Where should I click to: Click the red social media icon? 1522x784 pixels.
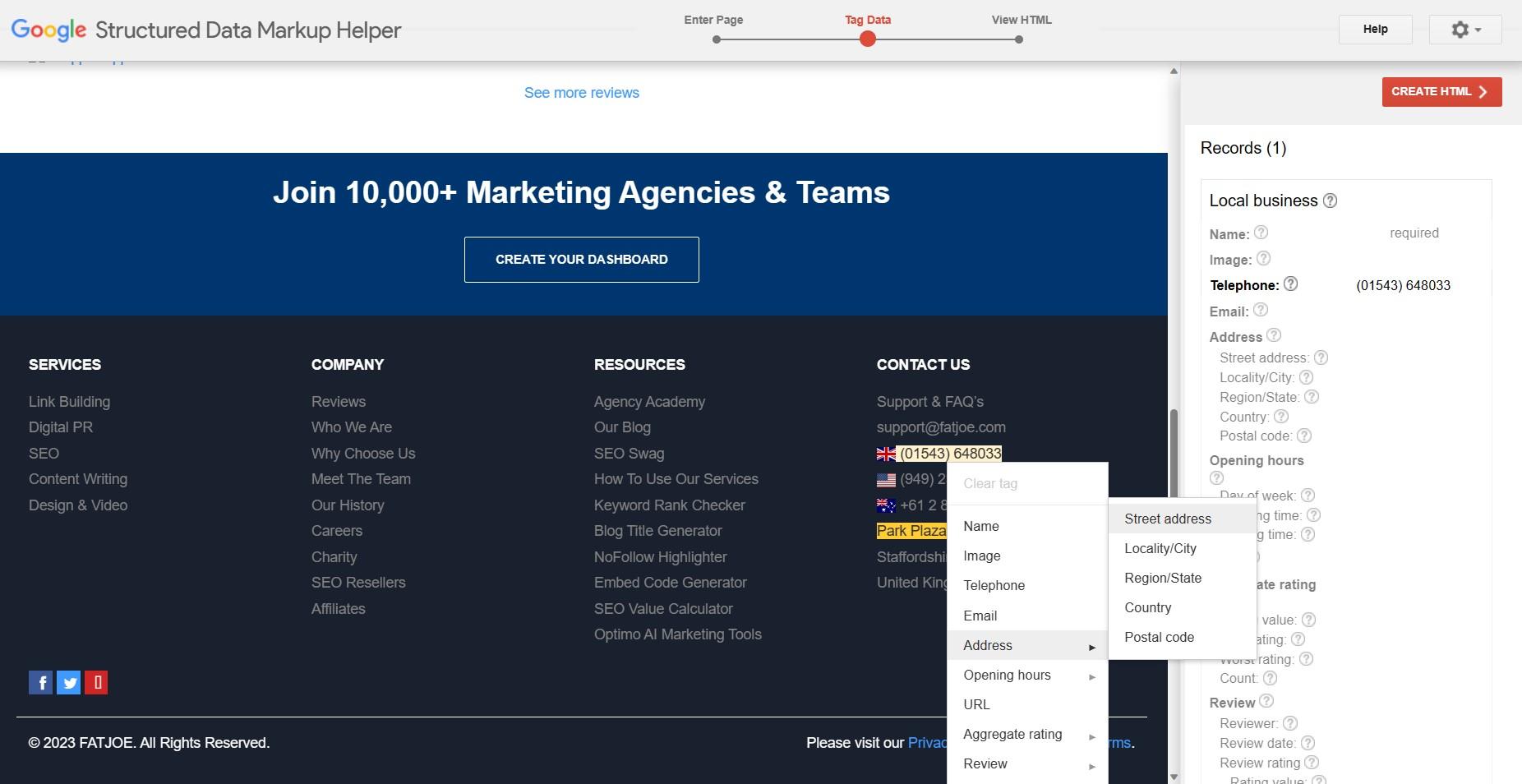[96, 682]
